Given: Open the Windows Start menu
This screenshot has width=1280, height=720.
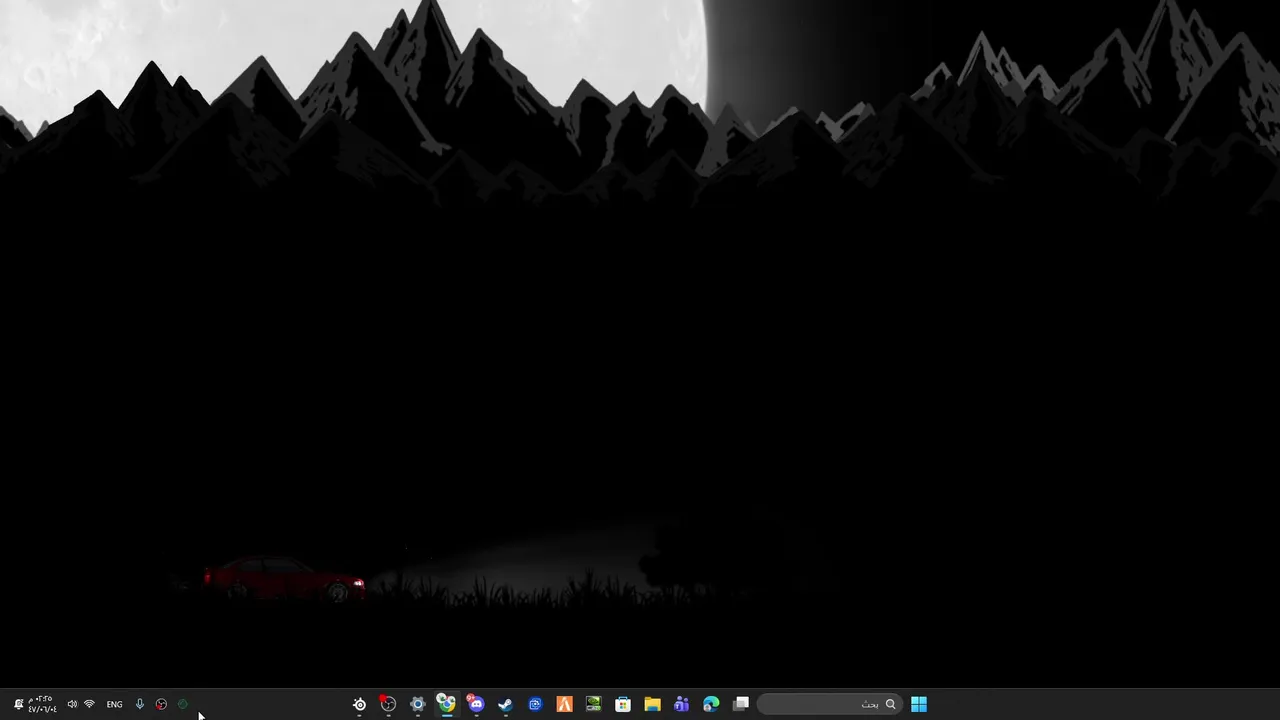Looking at the screenshot, I should pos(919,704).
